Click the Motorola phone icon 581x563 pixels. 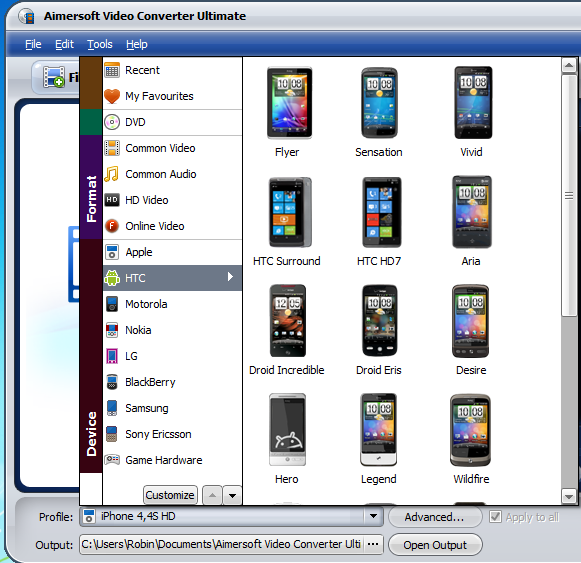[x=112, y=304]
